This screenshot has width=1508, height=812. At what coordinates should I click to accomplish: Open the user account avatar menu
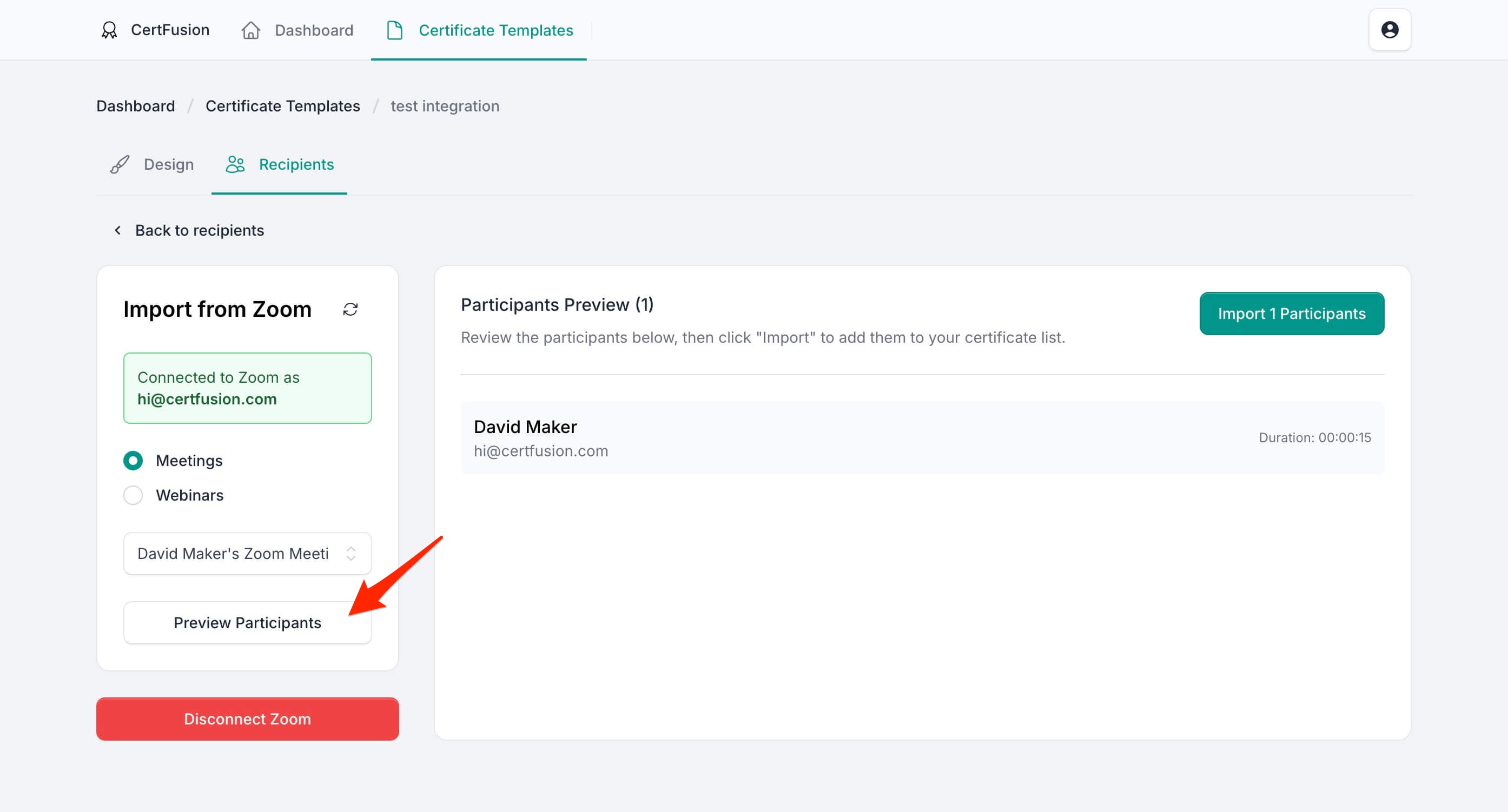pos(1389,30)
